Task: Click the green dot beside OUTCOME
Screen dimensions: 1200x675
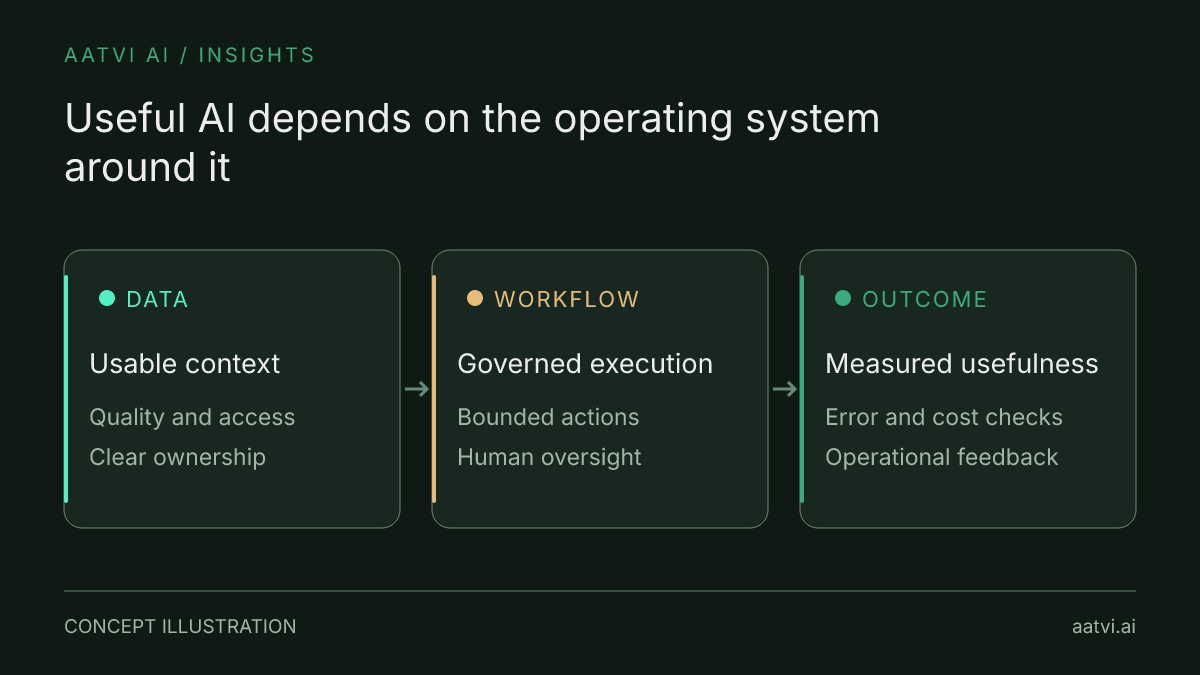Action: tap(843, 298)
